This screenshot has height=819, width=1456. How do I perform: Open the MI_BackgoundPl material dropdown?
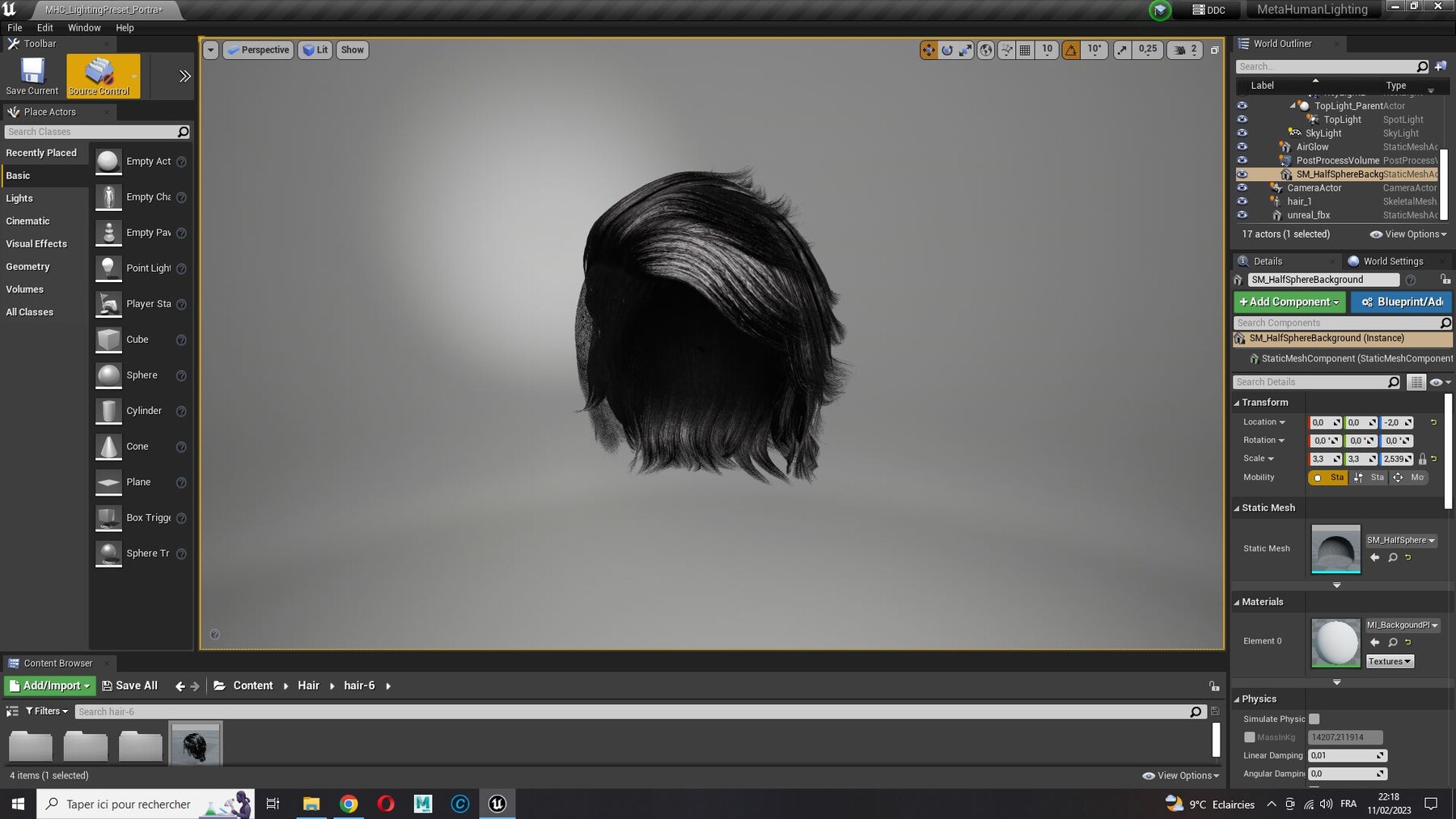pyautogui.click(x=1403, y=626)
